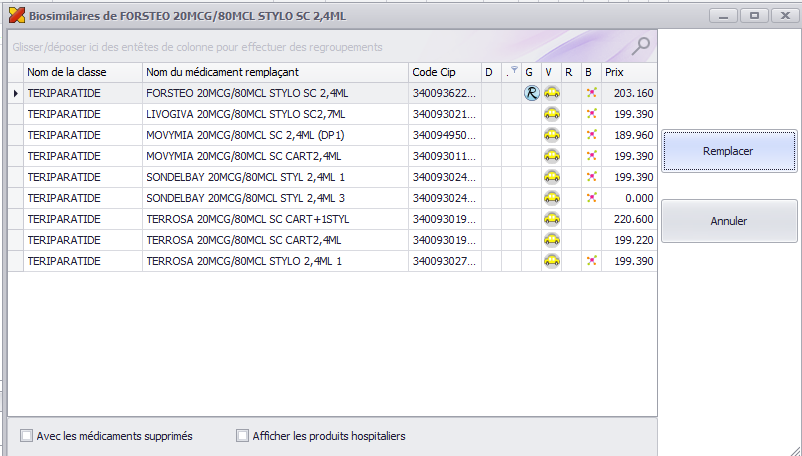Sort by Nom du médicament remplaçant header

pos(275,73)
